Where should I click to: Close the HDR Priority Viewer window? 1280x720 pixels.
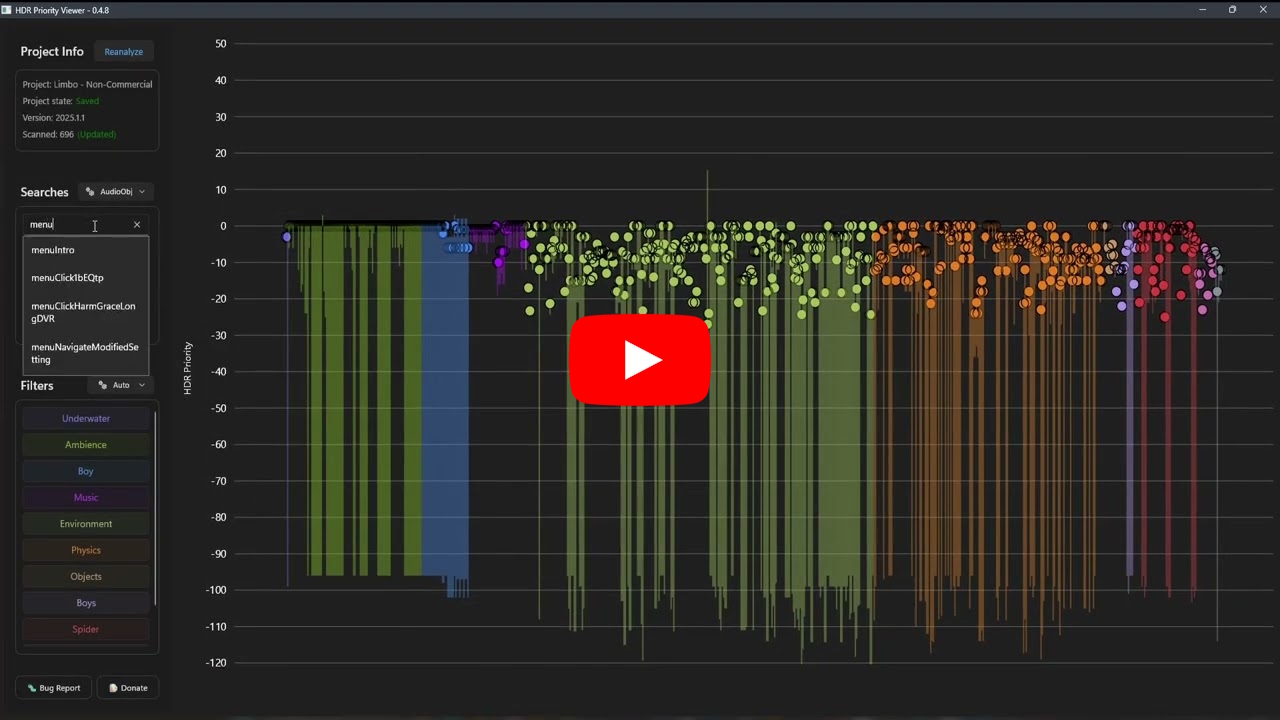(1263, 10)
